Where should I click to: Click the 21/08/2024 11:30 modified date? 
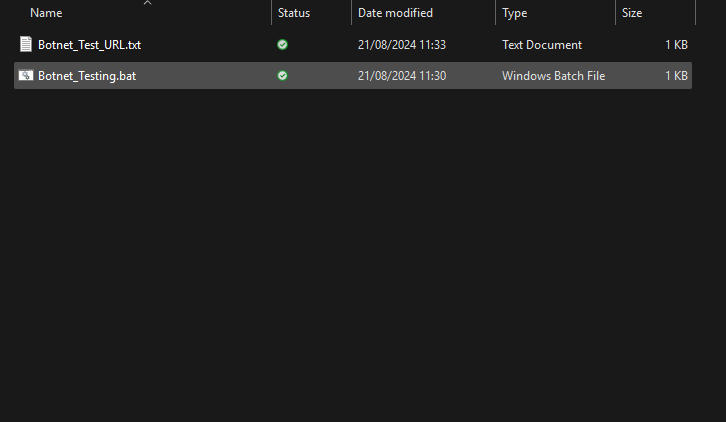pyautogui.click(x=402, y=76)
